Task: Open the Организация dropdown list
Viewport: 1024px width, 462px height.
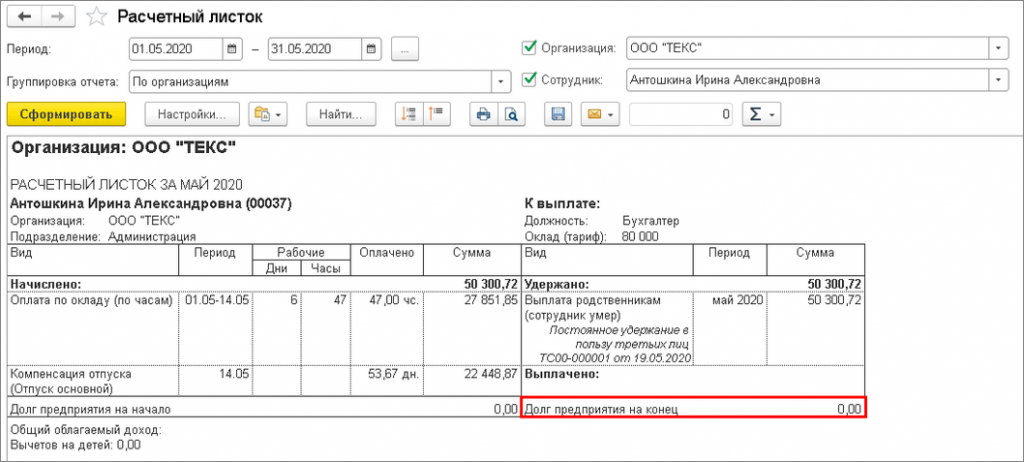Action: pos(997,48)
